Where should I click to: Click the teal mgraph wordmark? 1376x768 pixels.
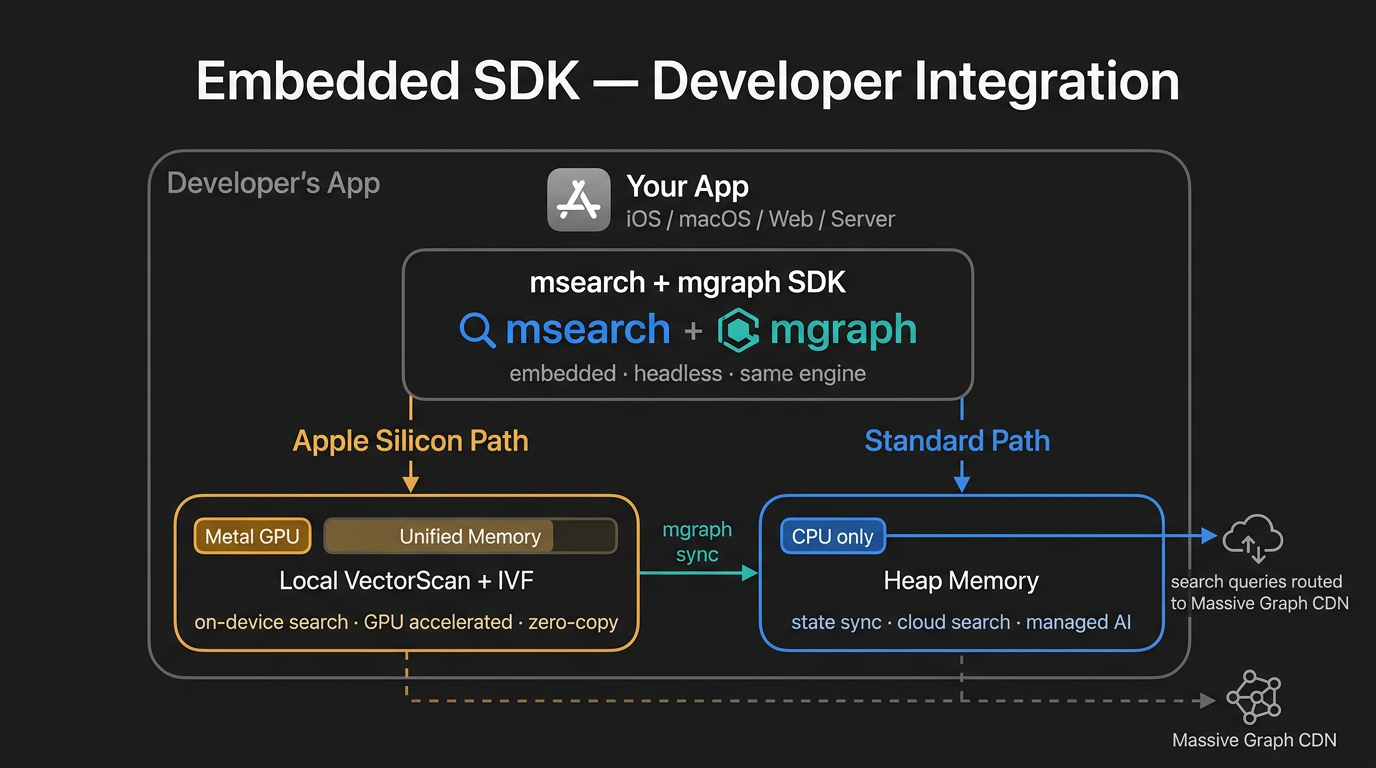pos(844,332)
